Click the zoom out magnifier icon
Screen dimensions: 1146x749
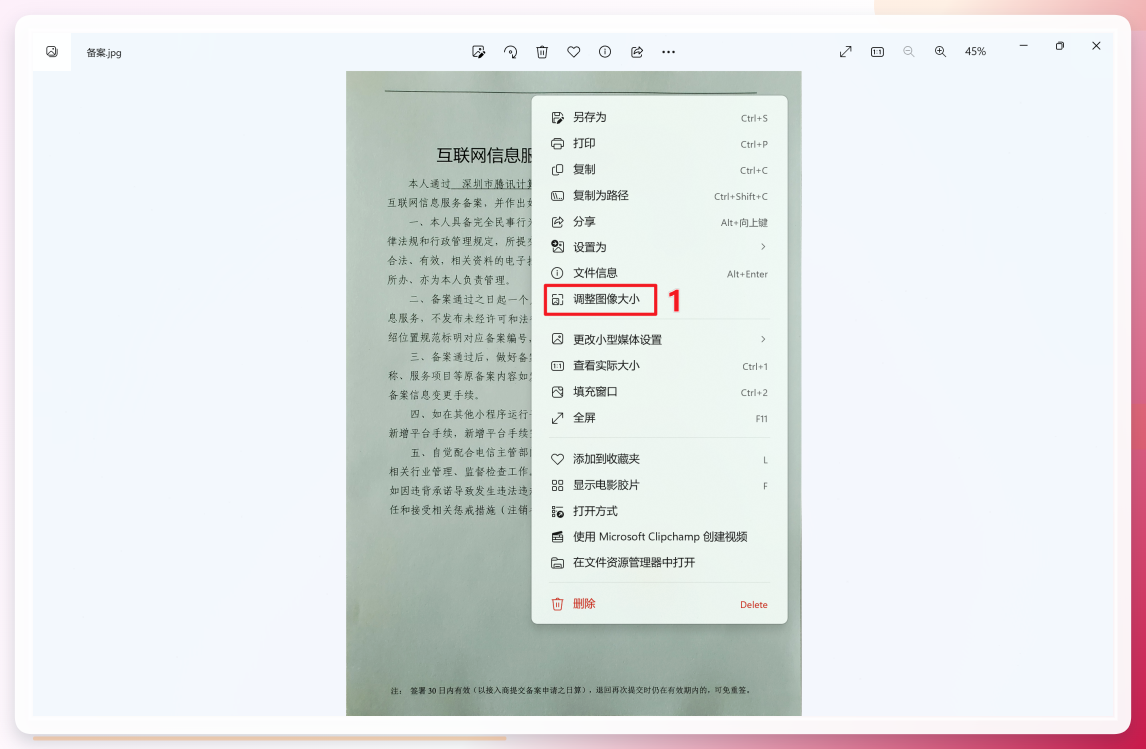point(908,52)
